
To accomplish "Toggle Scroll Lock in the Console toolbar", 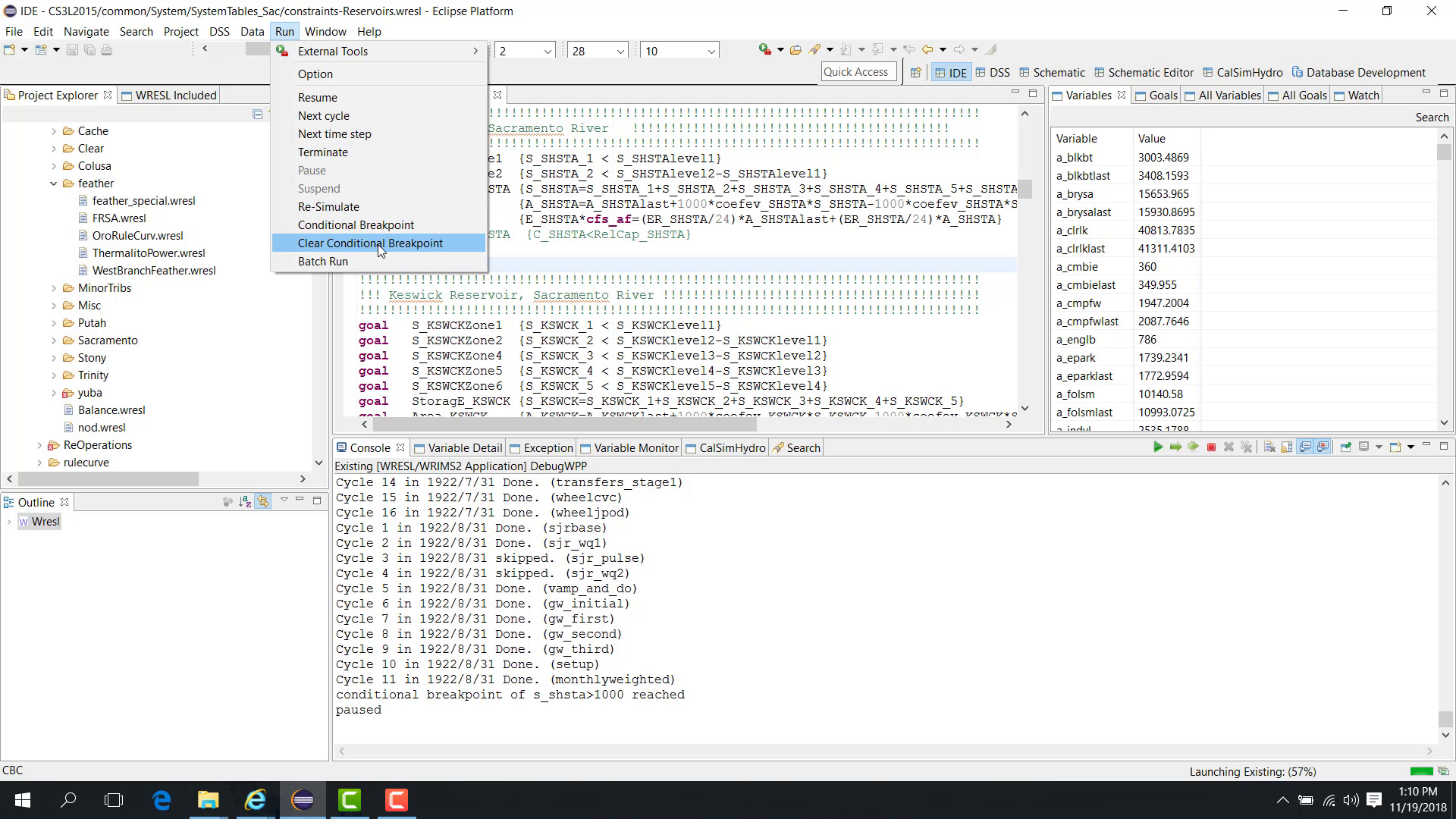I will tap(1287, 447).
